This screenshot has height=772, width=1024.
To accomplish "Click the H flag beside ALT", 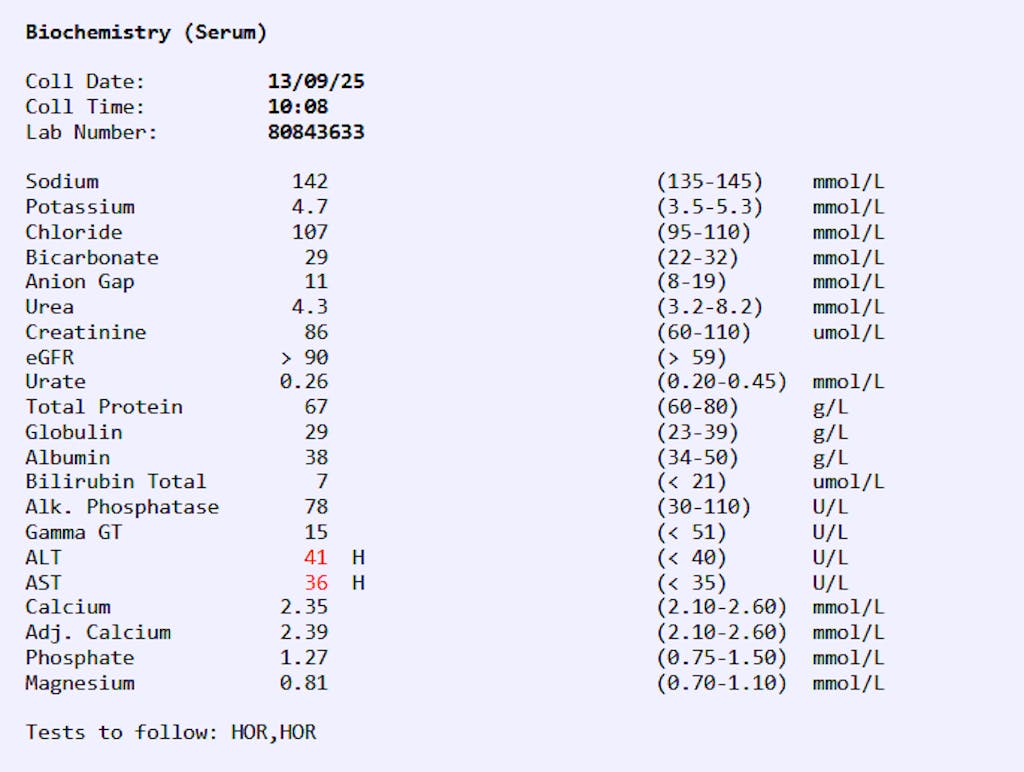I will click(x=358, y=557).
